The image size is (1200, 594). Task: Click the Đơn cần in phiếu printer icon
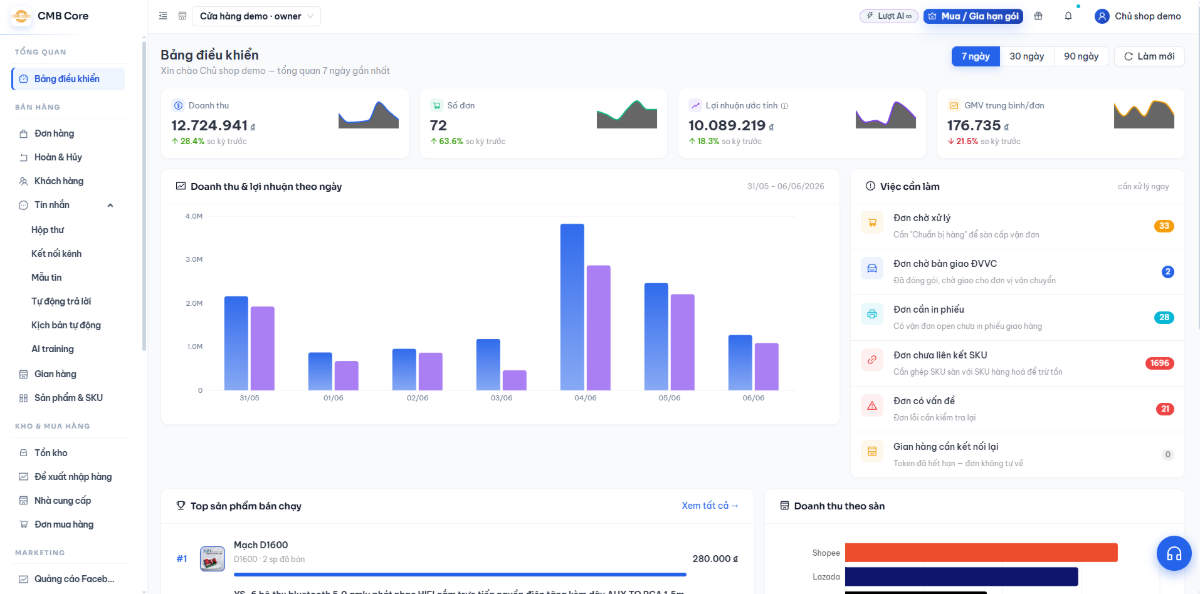(x=872, y=314)
